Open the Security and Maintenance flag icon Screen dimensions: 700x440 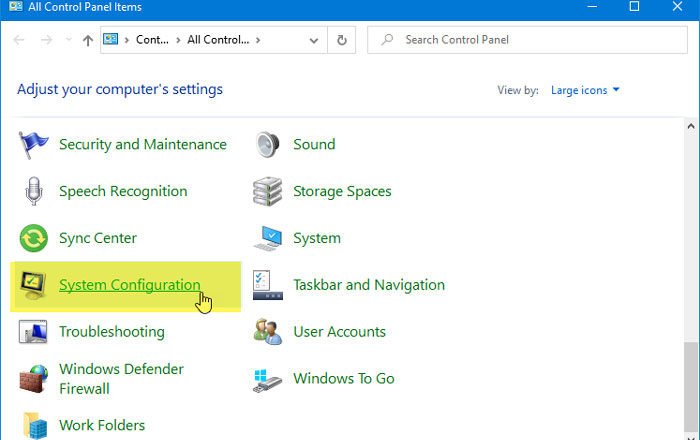33,145
